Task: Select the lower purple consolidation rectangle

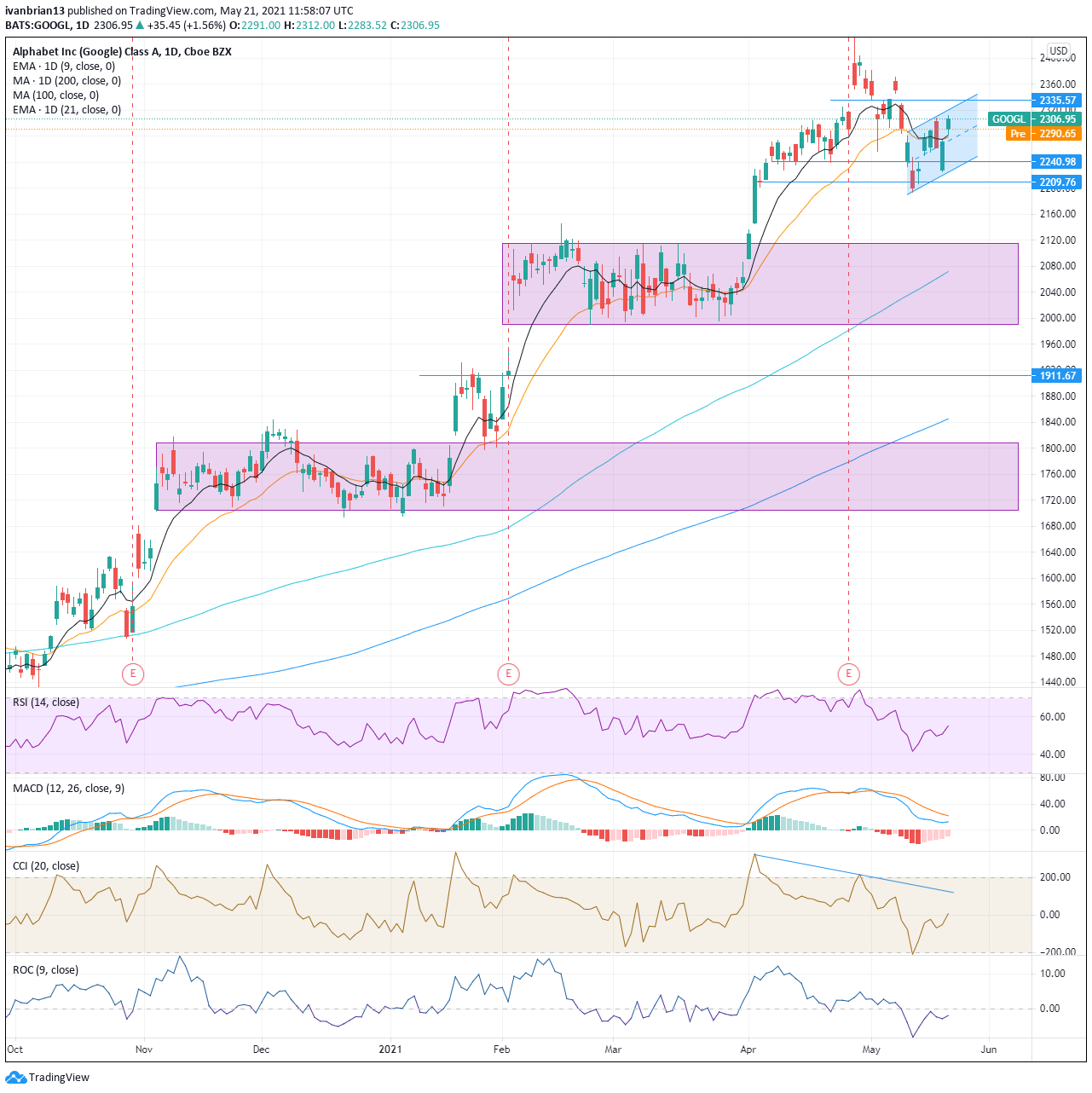Action: (x=587, y=477)
